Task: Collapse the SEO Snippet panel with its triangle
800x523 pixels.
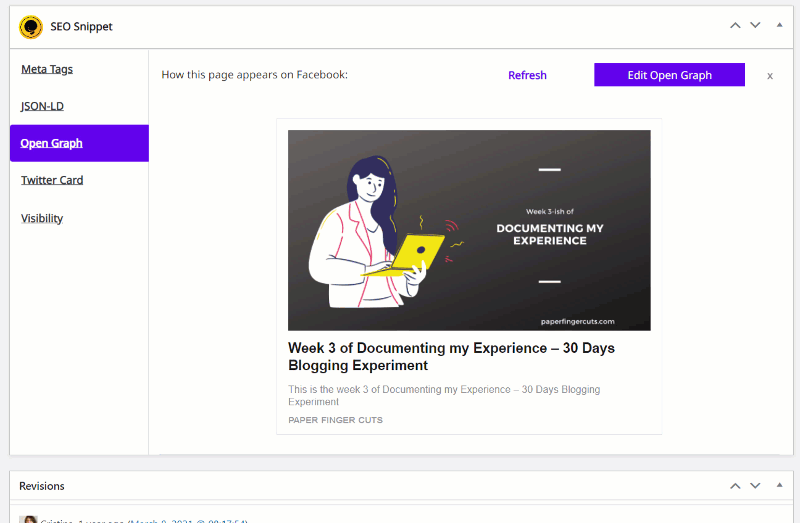Action: tap(779, 25)
